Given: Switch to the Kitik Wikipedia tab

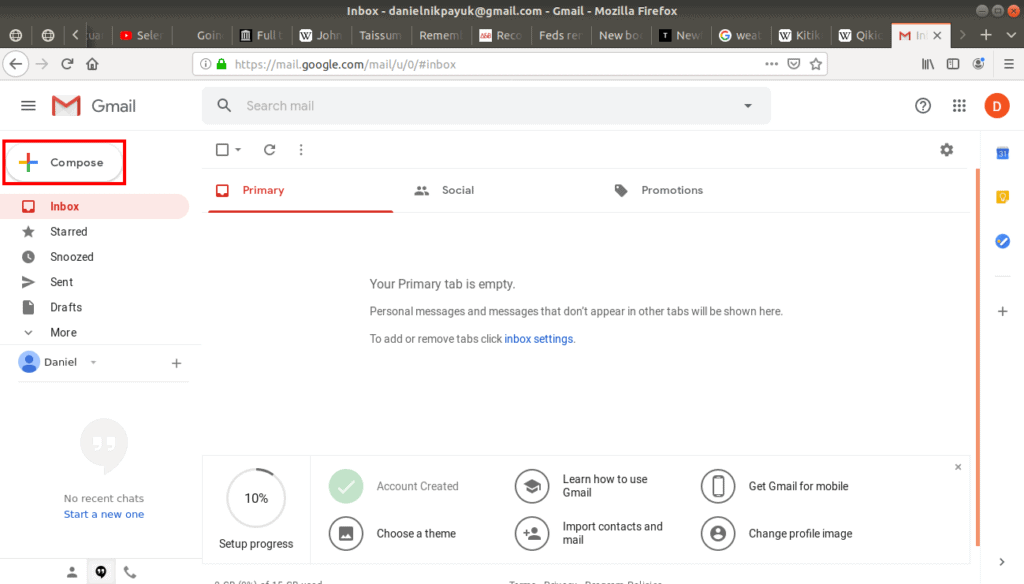Looking at the screenshot, I should 801,35.
